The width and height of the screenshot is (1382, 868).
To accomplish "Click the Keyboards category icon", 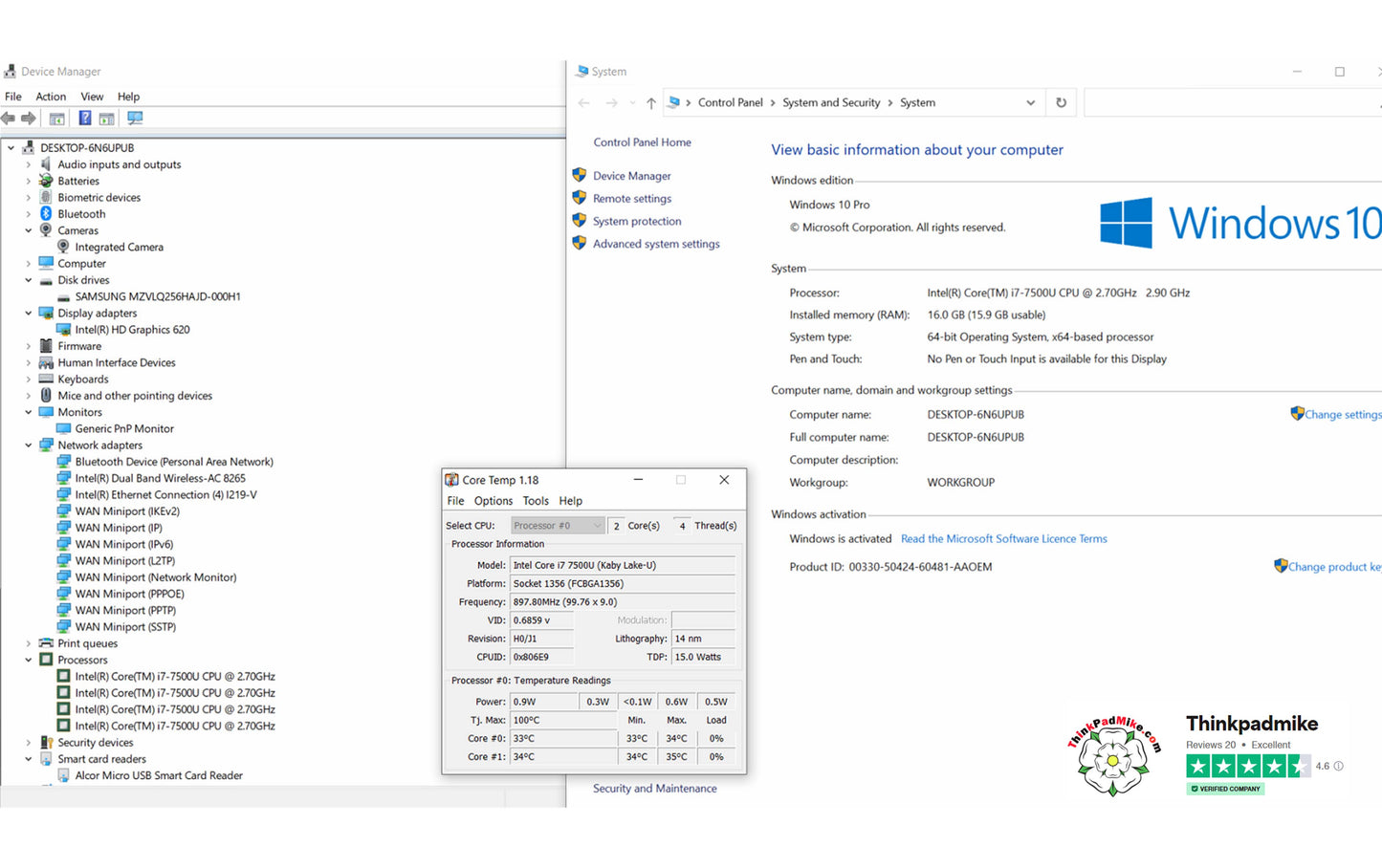I will pyautogui.click(x=46, y=380).
